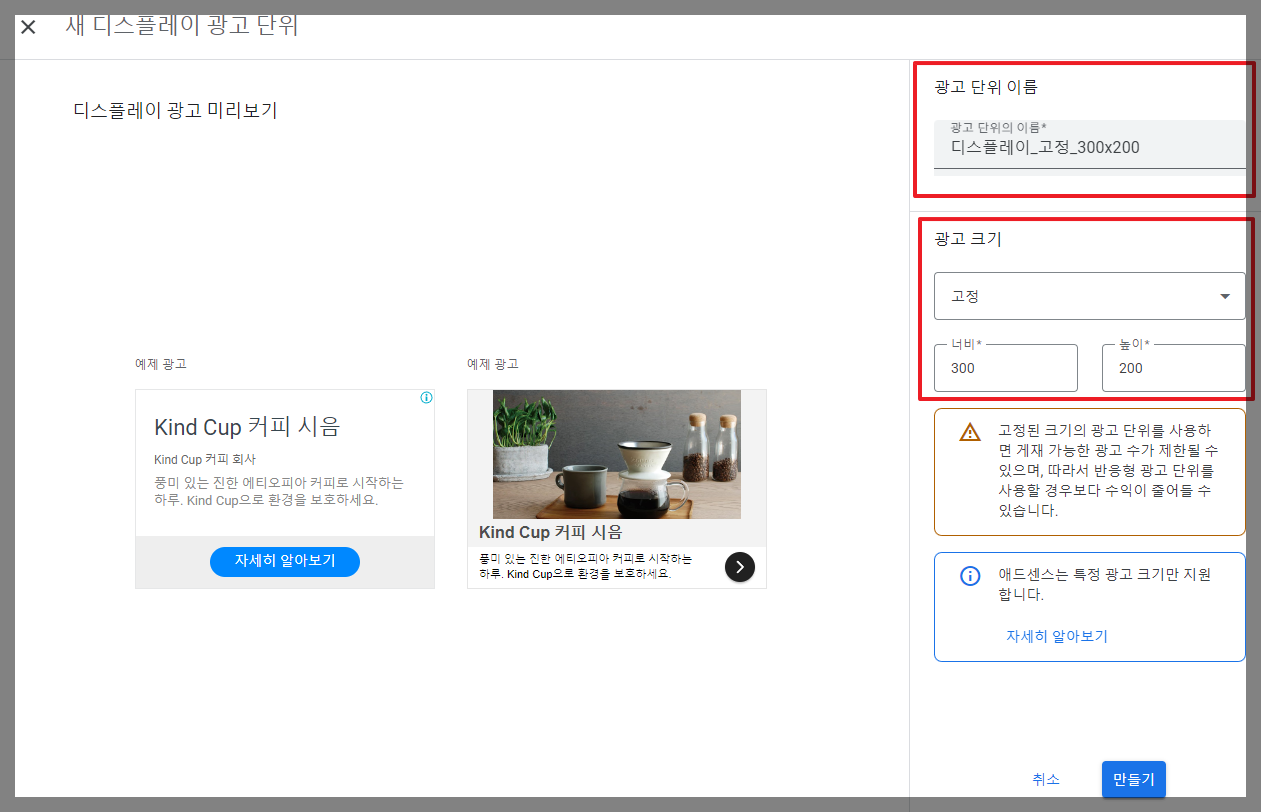Click the warning triangle icon
The width and height of the screenshot is (1261, 812).
tap(968, 432)
